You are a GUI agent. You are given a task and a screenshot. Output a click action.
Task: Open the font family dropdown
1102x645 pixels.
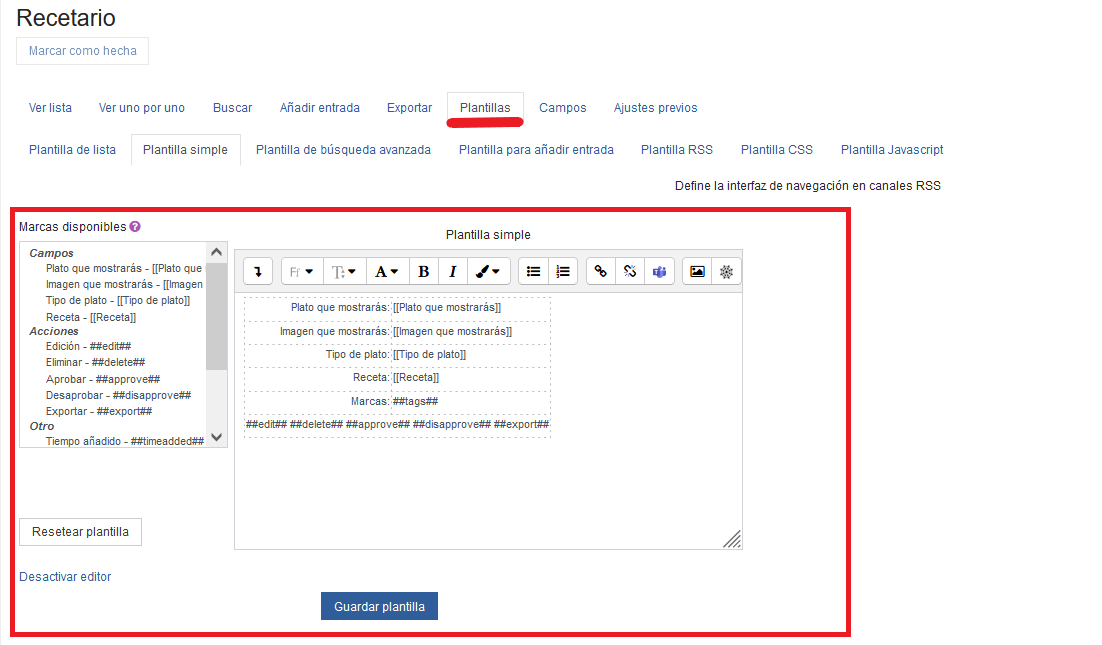point(301,271)
